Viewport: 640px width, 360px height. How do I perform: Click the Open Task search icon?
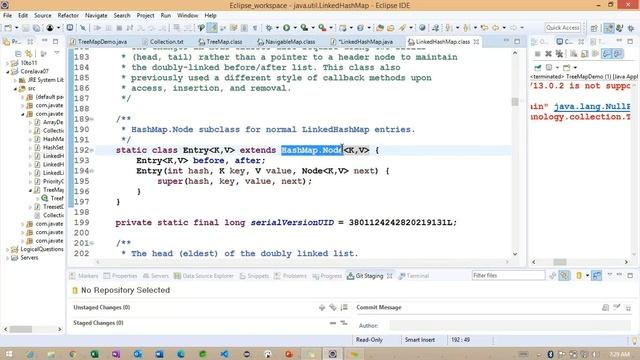pyautogui.click(x=391, y=28)
